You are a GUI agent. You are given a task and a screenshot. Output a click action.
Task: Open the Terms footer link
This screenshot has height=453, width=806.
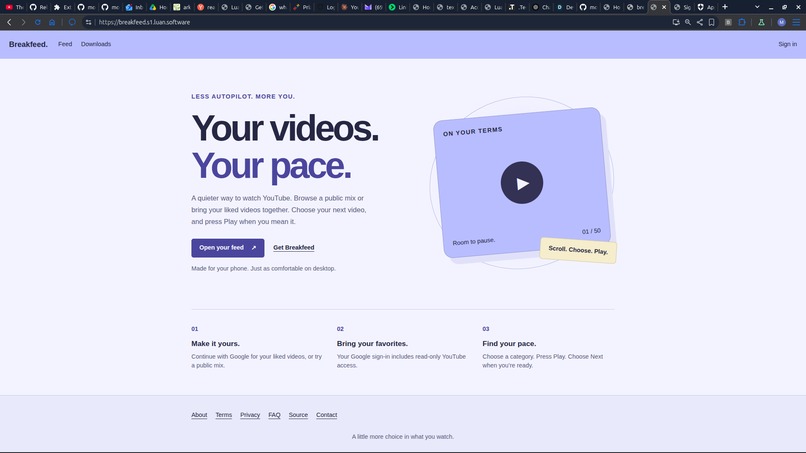coord(224,415)
